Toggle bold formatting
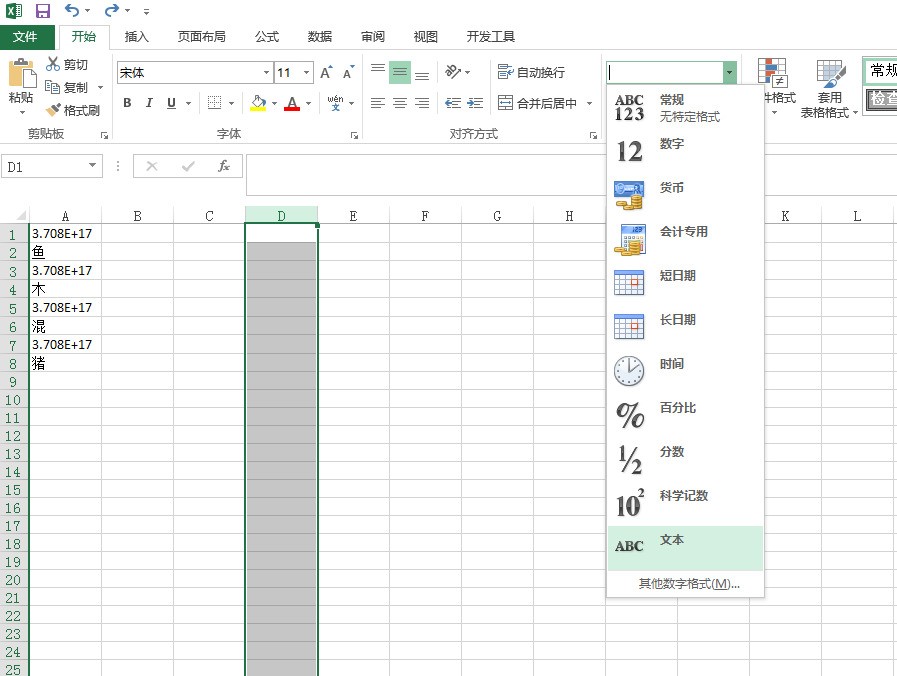 [x=127, y=103]
